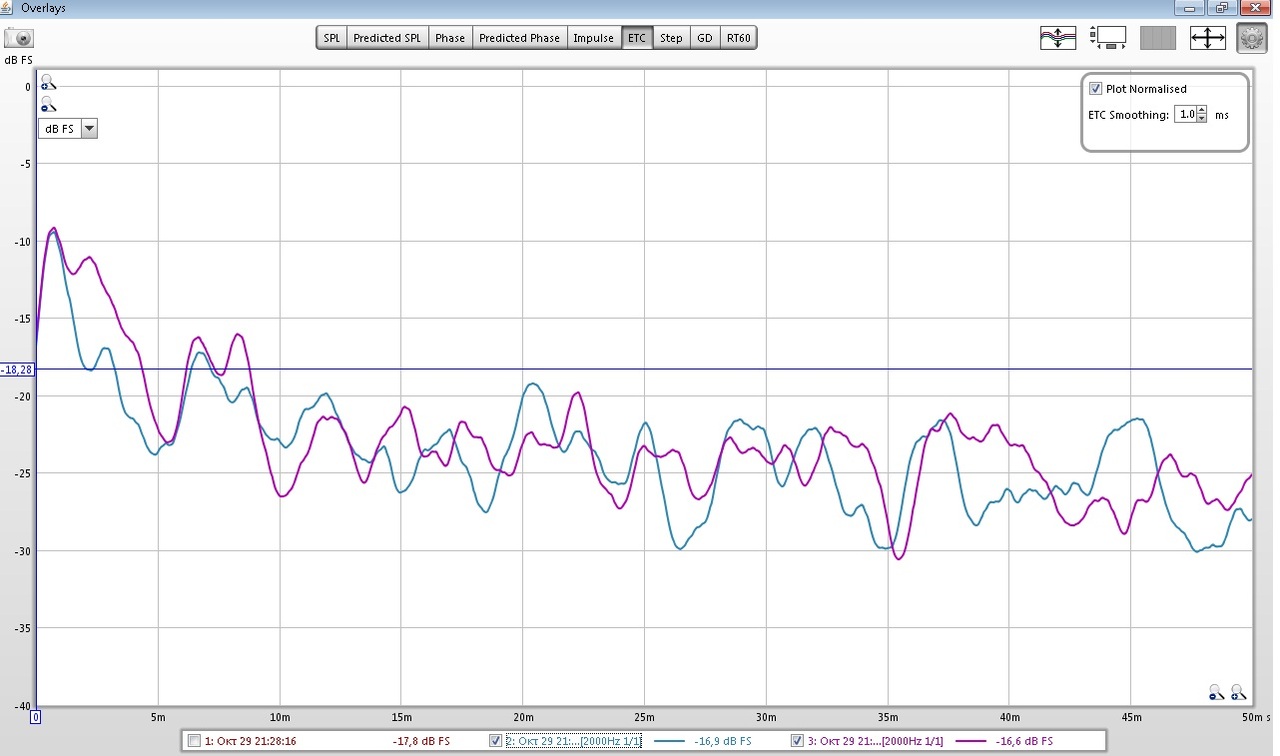Click the vertical zoom-out magnifier icon
Viewport: 1280px width, 756px height.
[x=48, y=105]
